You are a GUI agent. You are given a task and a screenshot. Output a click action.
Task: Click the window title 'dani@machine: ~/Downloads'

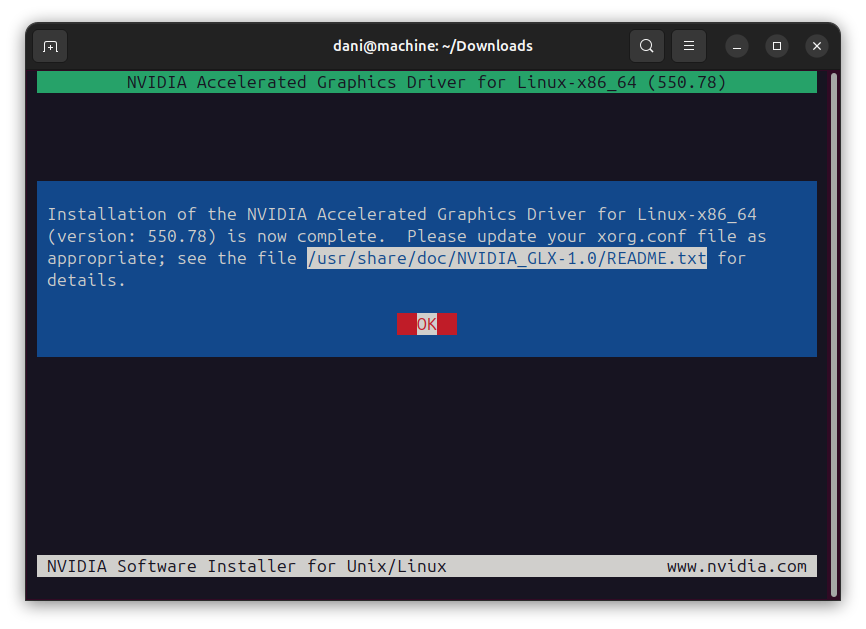tap(432, 46)
